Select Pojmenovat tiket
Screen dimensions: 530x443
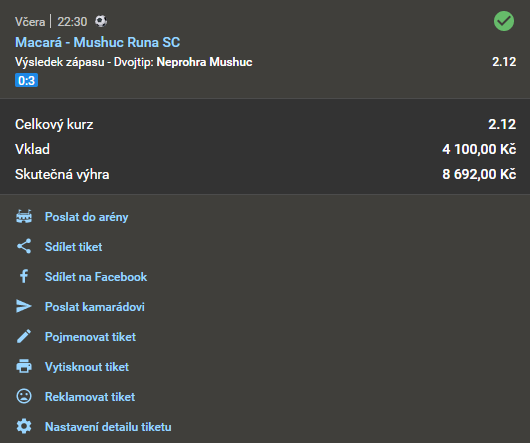90,337
